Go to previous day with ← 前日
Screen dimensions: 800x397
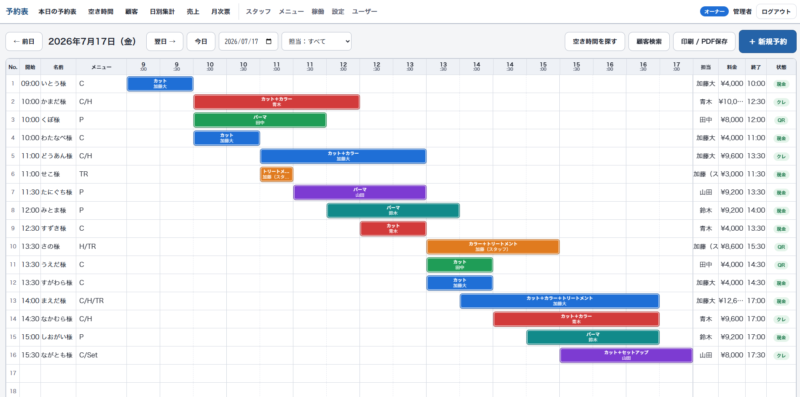coord(24,41)
